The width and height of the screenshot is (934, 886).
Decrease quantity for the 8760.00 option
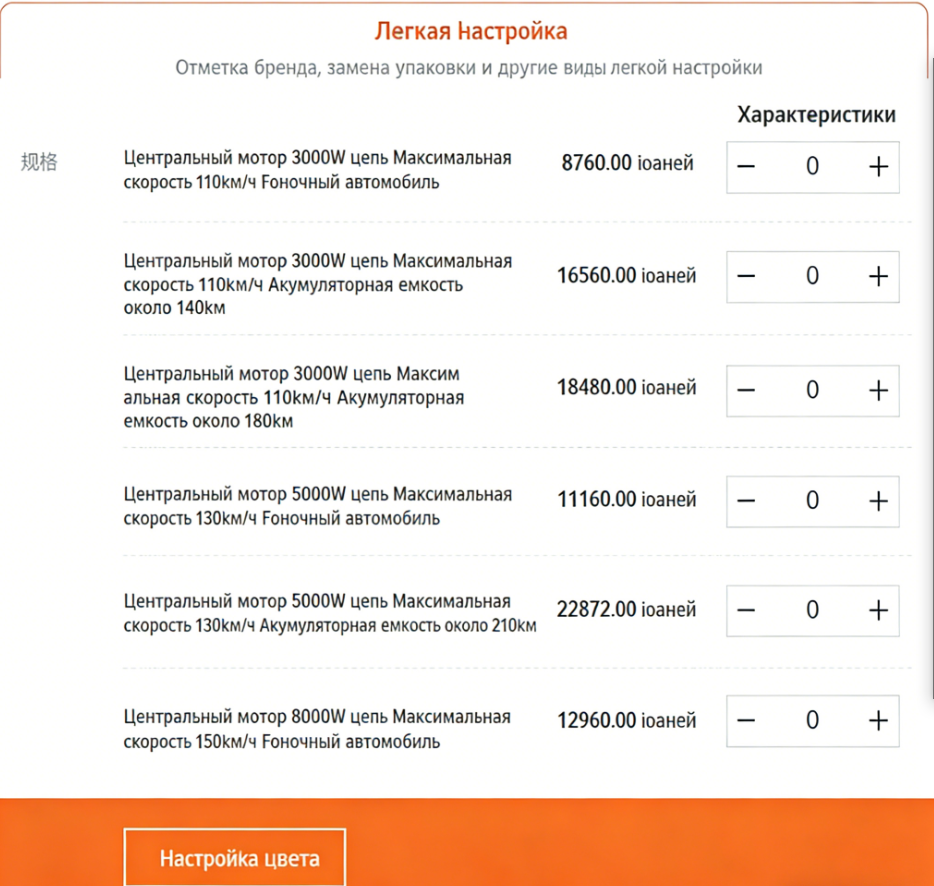(x=746, y=167)
